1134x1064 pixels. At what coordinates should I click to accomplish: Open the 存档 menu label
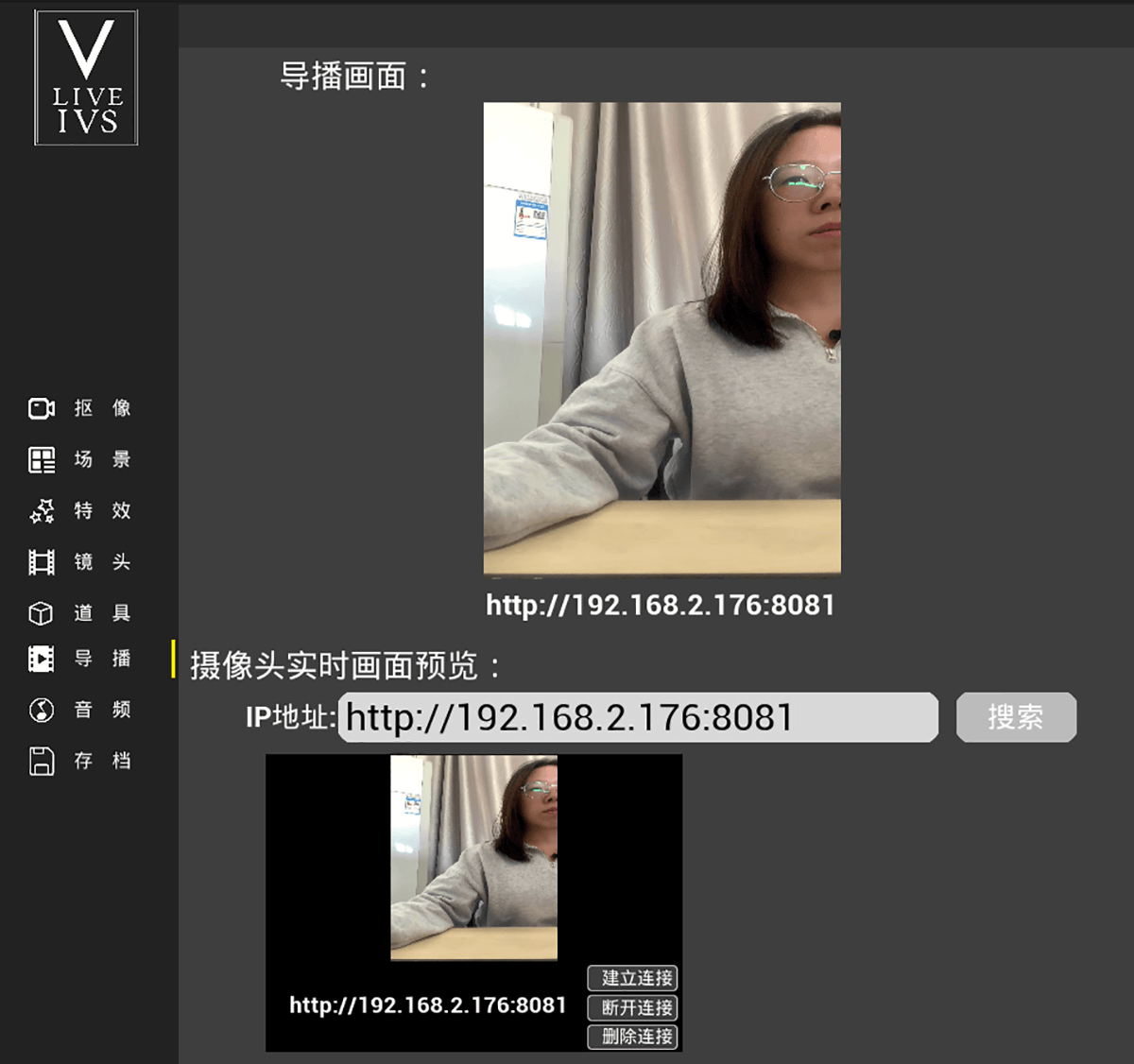(102, 760)
